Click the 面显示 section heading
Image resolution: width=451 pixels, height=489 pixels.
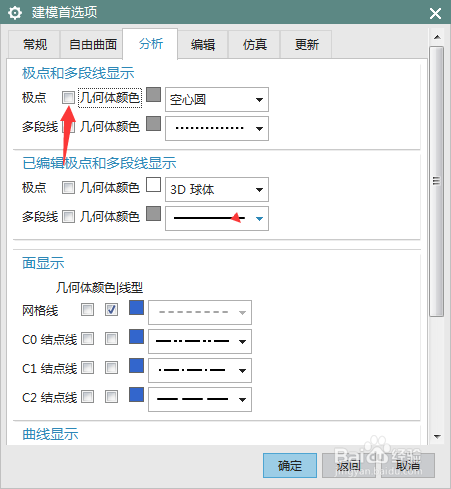pos(43,263)
